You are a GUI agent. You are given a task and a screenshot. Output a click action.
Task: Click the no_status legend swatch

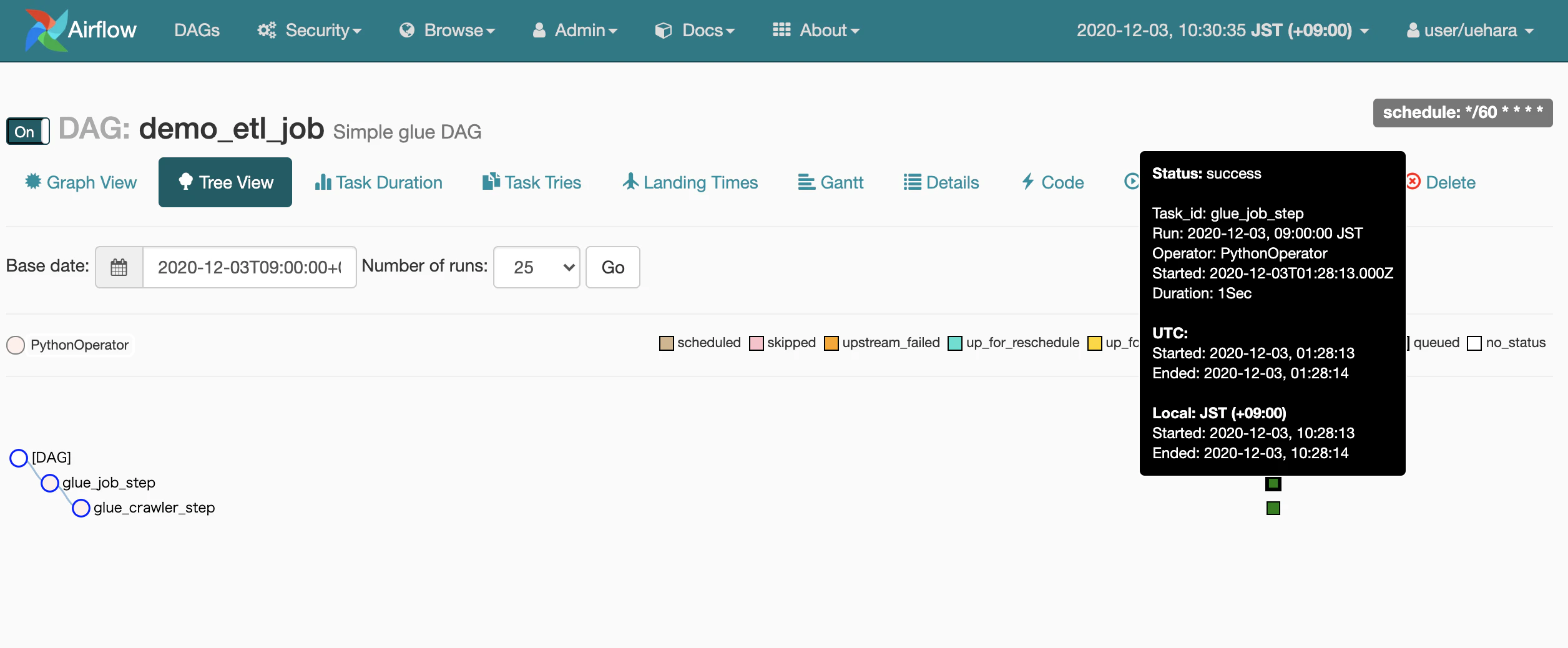click(x=1474, y=343)
